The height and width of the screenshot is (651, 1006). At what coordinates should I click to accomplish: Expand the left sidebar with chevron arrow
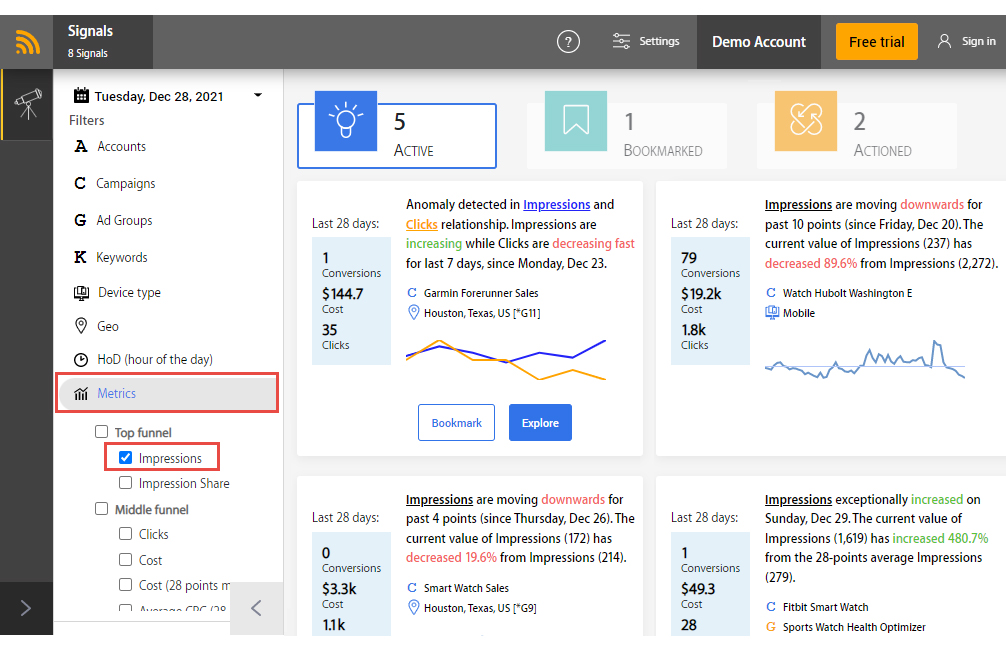tap(26, 608)
